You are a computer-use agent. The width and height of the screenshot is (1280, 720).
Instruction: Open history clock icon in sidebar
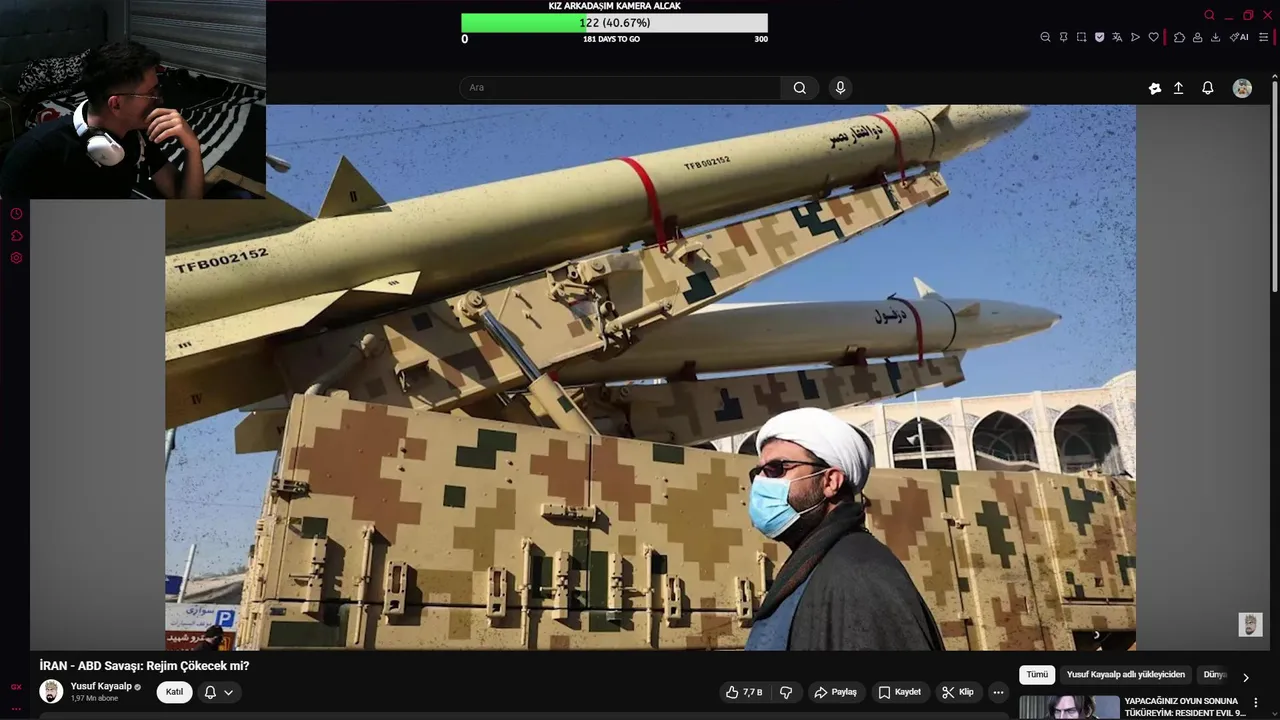pos(16,214)
